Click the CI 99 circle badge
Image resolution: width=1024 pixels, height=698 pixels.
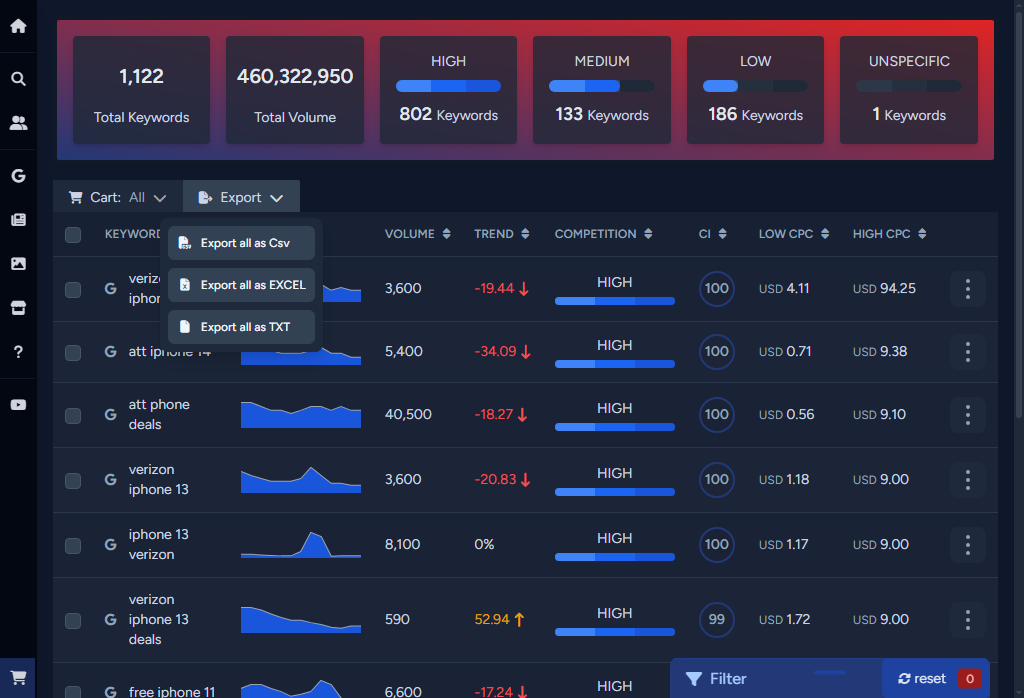716,620
